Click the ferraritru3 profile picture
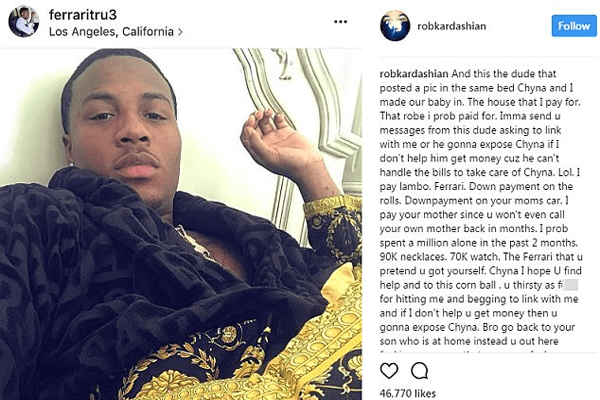Image resolution: width=600 pixels, height=400 pixels. tap(24, 21)
